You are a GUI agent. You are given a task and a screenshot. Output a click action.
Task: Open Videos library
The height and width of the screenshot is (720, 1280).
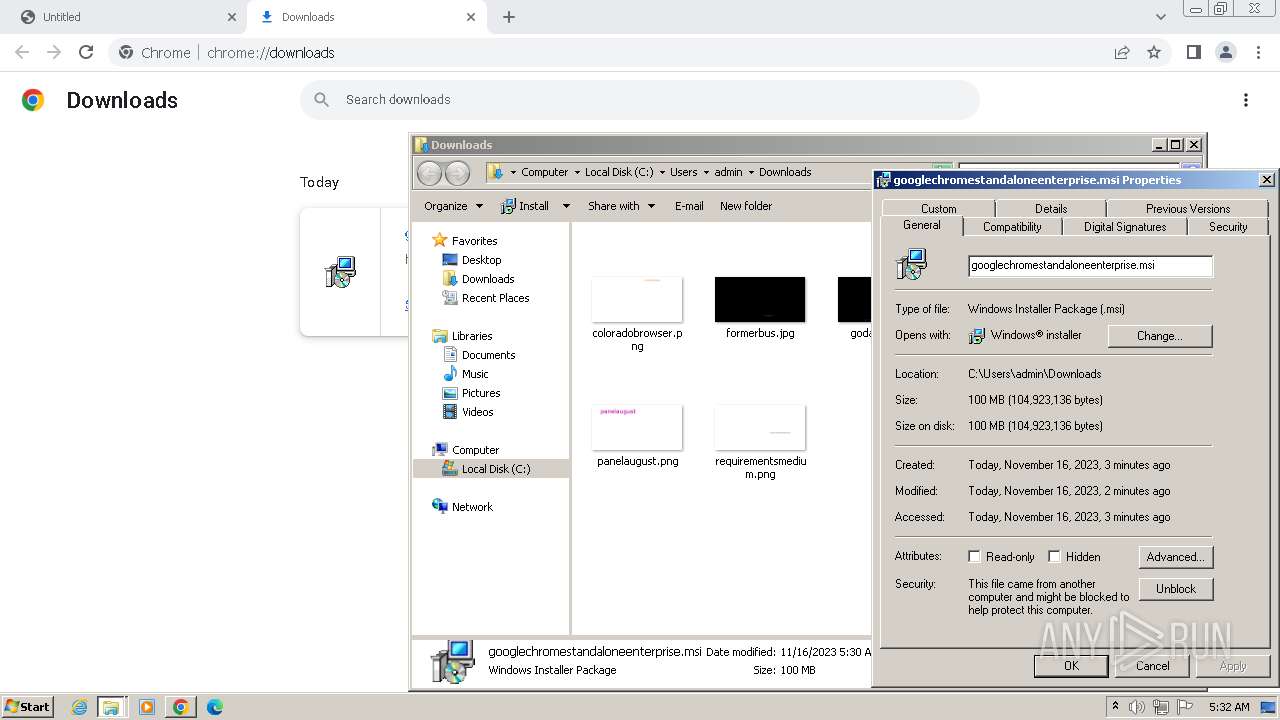click(x=477, y=412)
